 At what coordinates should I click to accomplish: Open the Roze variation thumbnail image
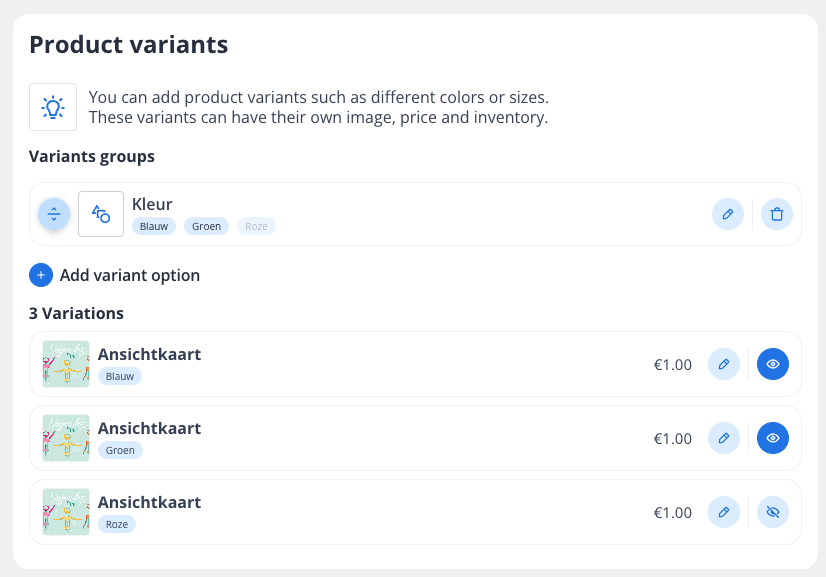click(66, 512)
